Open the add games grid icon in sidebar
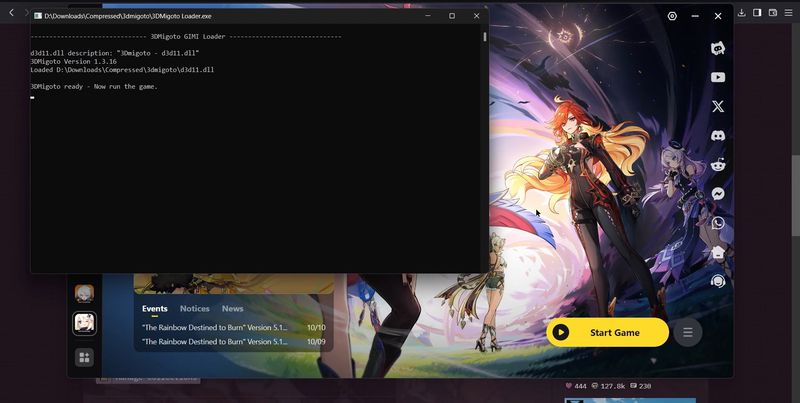 (x=85, y=357)
